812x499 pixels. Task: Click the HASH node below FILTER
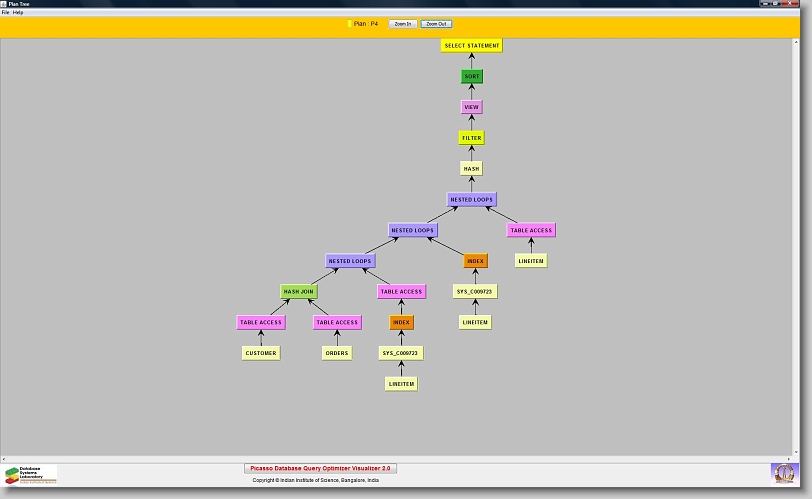[x=472, y=169]
